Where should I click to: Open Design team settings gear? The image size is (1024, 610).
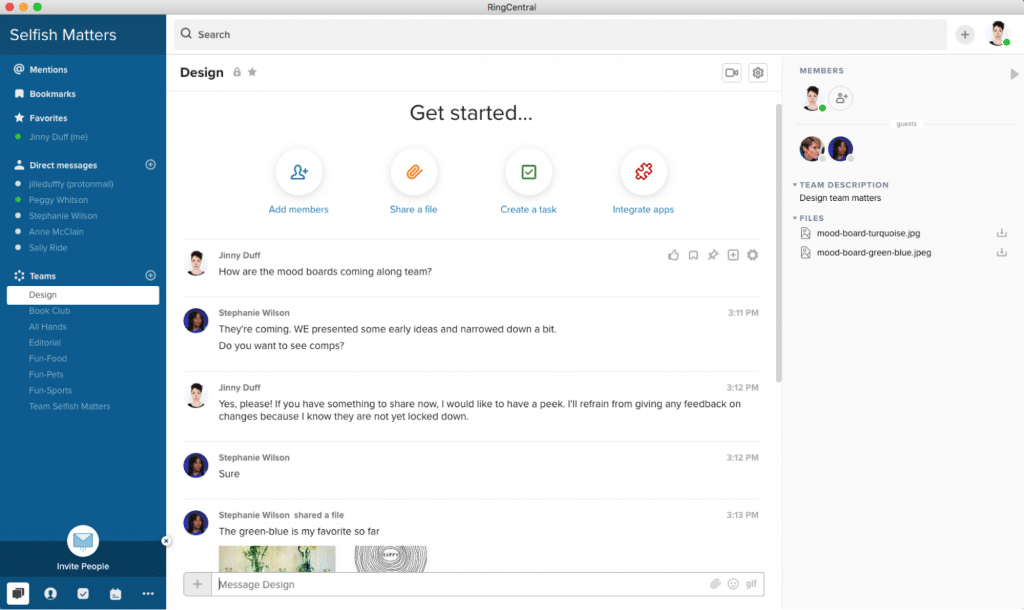point(758,73)
